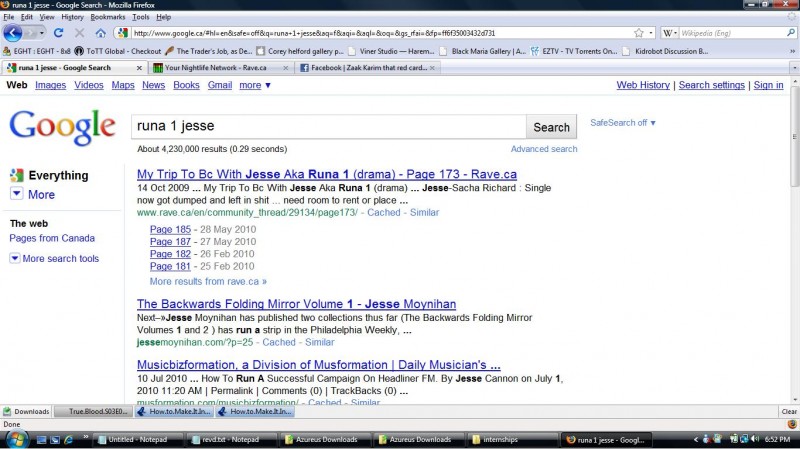This screenshot has width=800, height=449.
Task: Click the search magnifier in Wikipedia box
Action: click(x=791, y=33)
